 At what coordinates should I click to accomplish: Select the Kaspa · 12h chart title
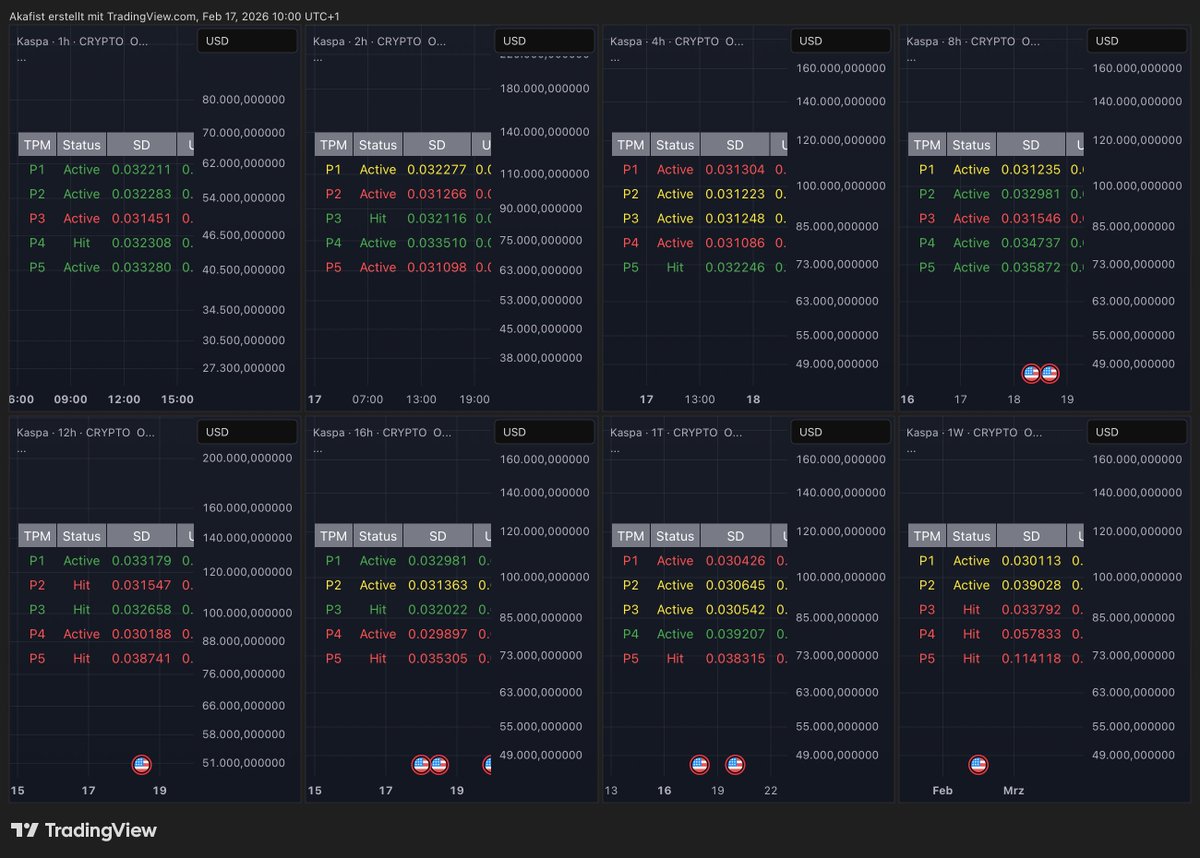(x=86, y=432)
